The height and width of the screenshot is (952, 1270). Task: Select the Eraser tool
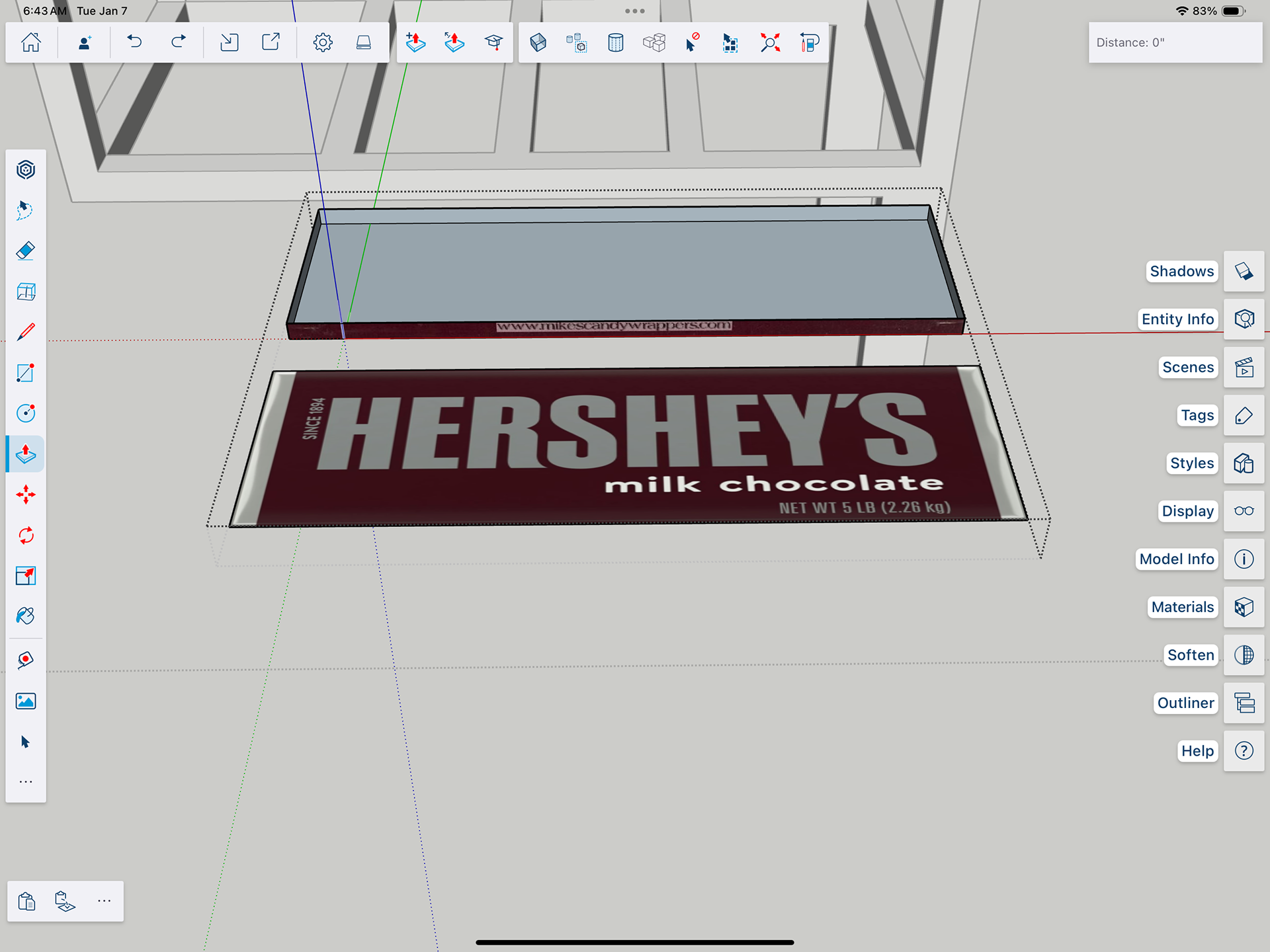pyautogui.click(x=26, y=251)
